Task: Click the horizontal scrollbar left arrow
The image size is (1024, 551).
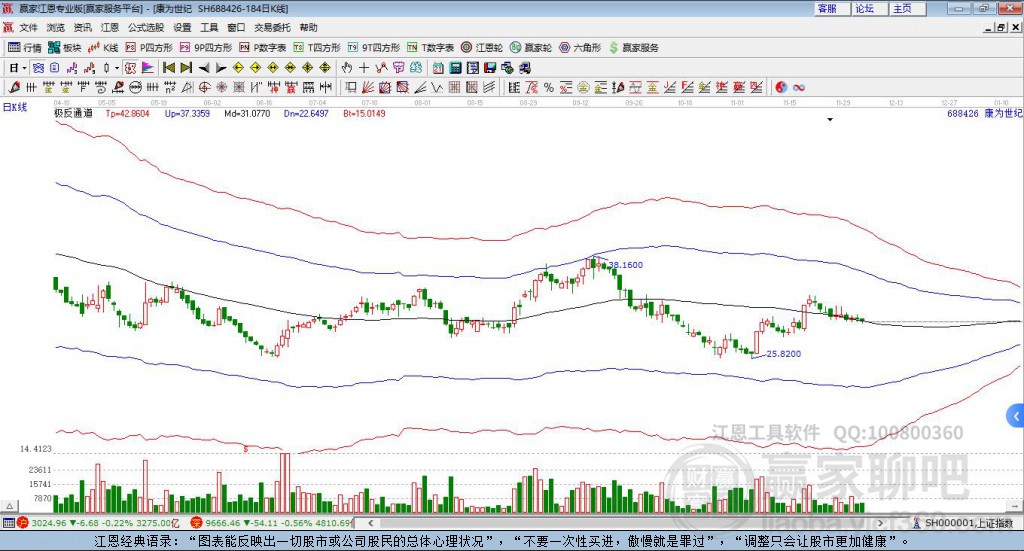Action: [x=370, y=523]
